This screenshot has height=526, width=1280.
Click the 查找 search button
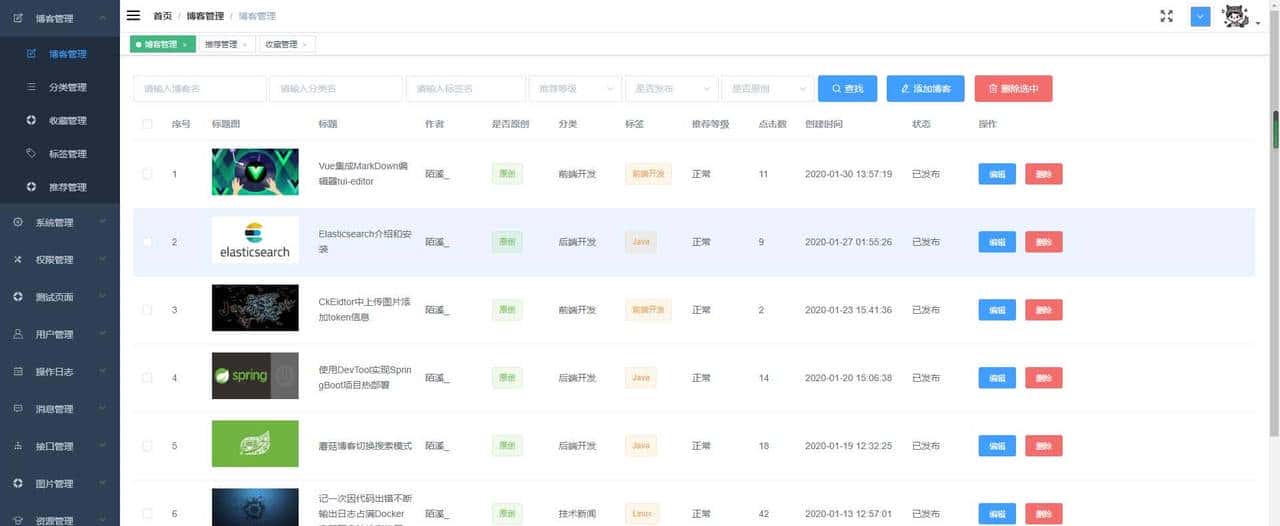tap(847, 89)
